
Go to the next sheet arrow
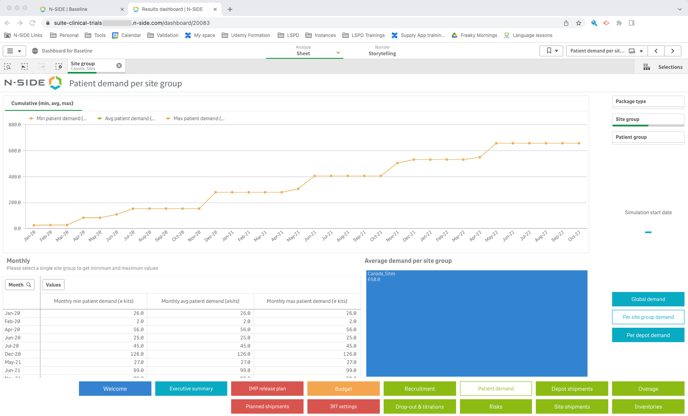coord(673,51)
